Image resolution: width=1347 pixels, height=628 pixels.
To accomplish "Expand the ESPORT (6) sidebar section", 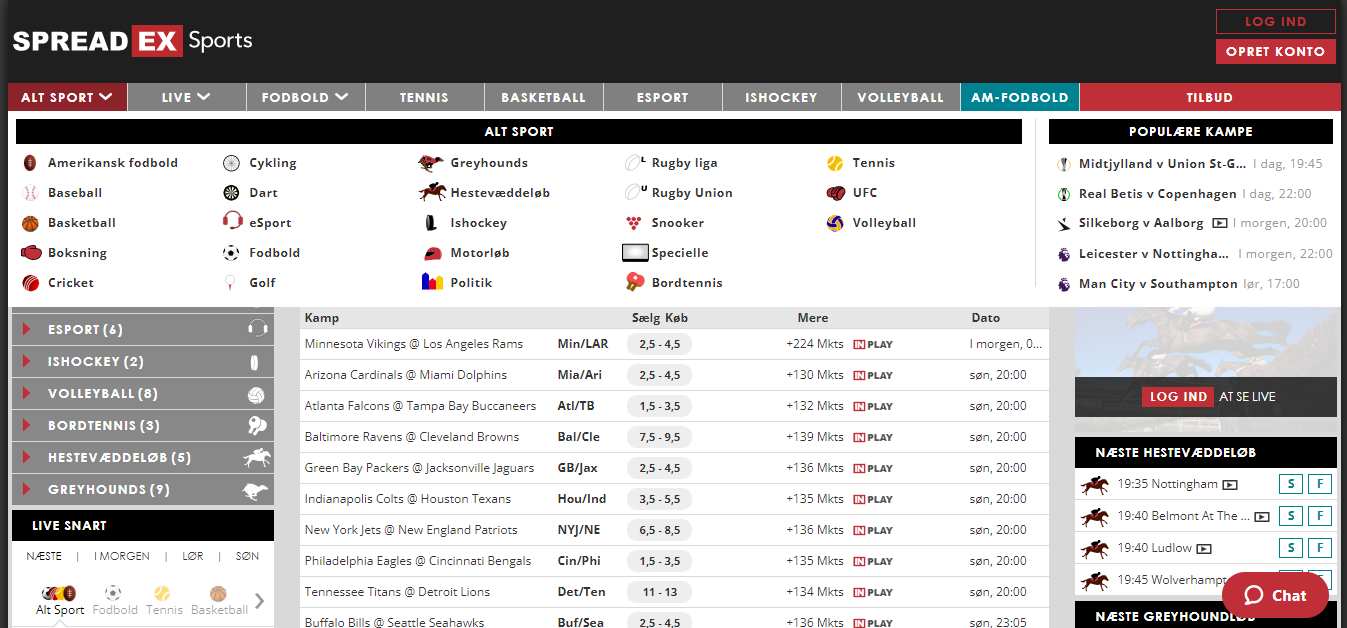I will pyautogui.click(x=142, y=329).
